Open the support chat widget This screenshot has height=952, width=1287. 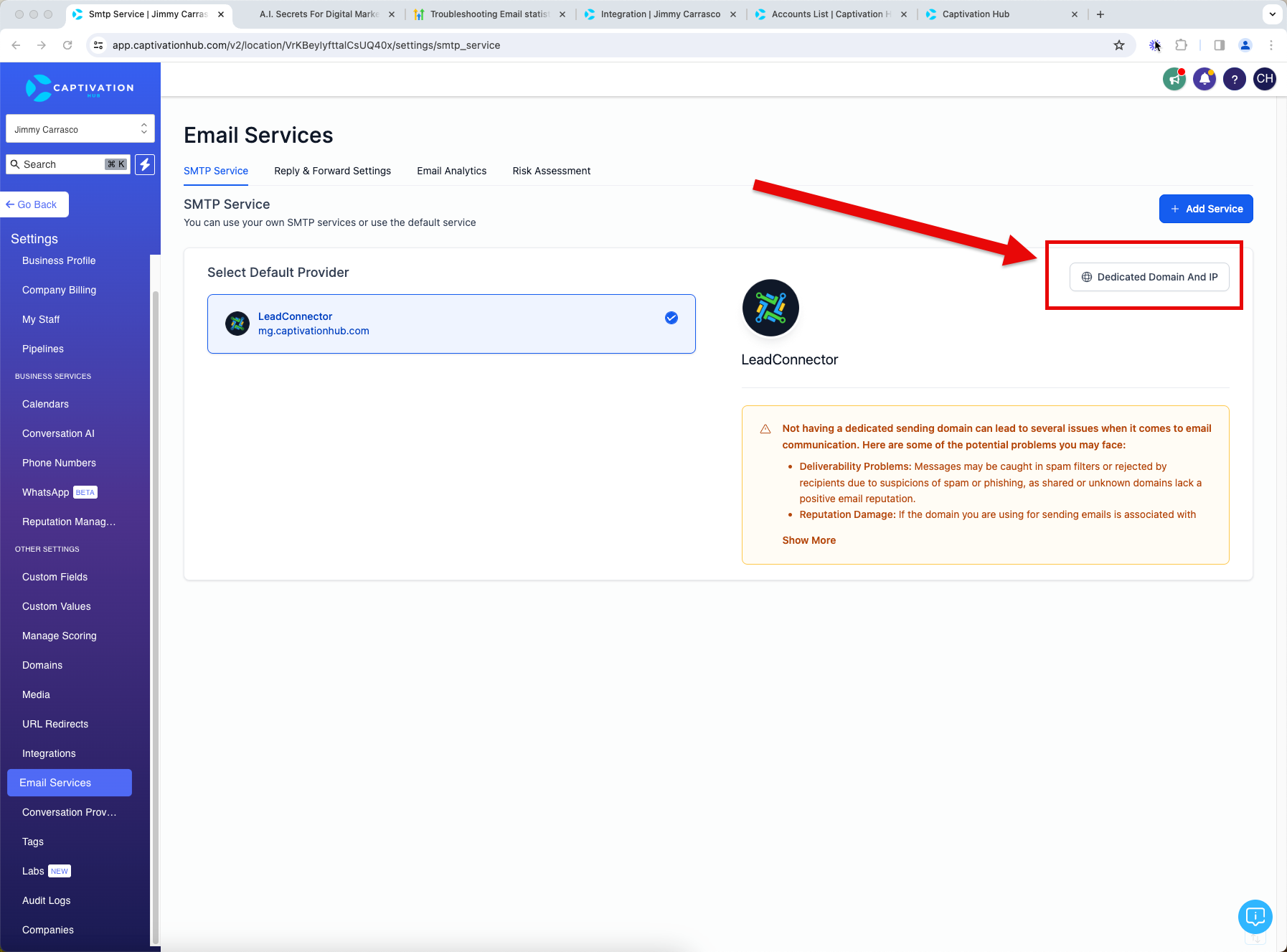[1255, 916]
